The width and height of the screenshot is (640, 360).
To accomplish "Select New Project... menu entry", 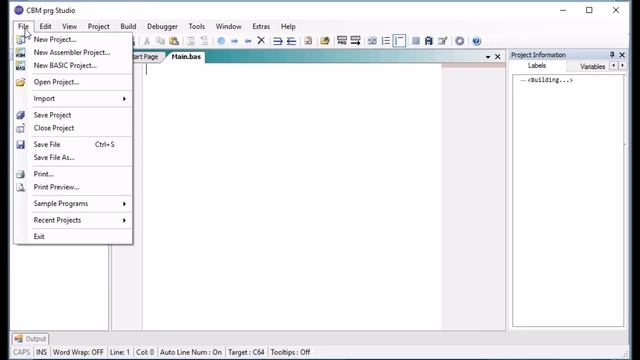I will tap(55, 40).
